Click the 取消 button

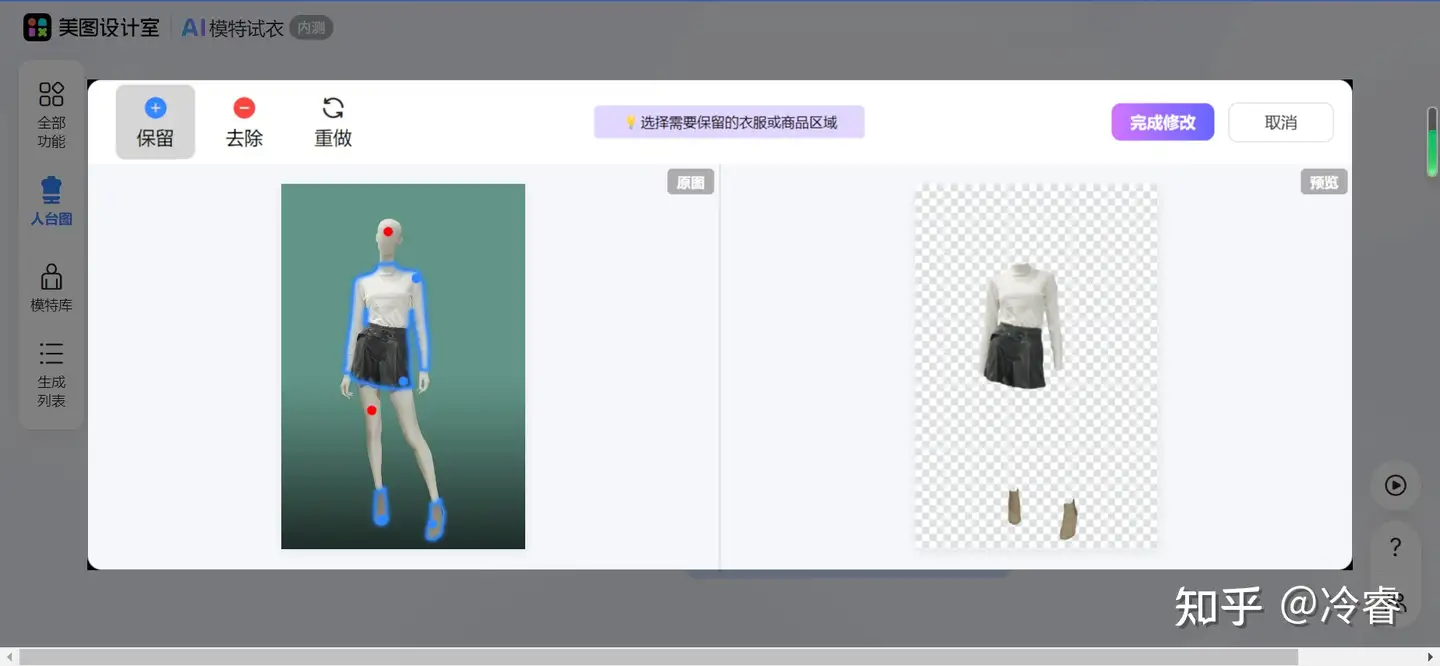pos(1281,122)
